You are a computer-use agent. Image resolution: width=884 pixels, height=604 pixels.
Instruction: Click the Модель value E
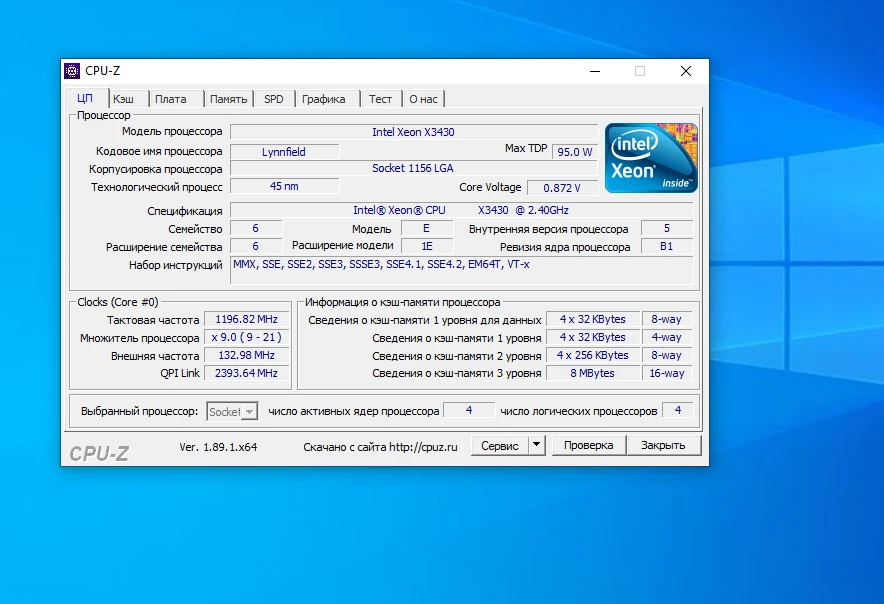coord(427,228)
